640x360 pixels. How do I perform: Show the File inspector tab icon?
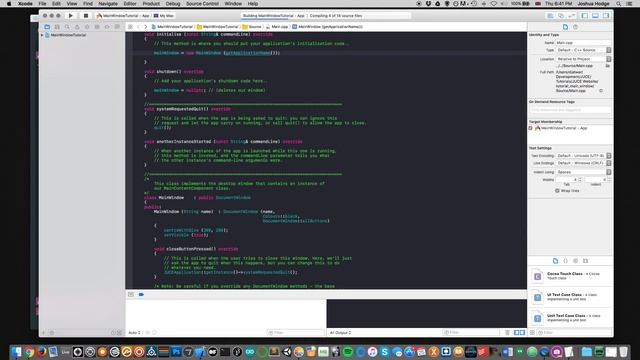[x=565, y=27]
